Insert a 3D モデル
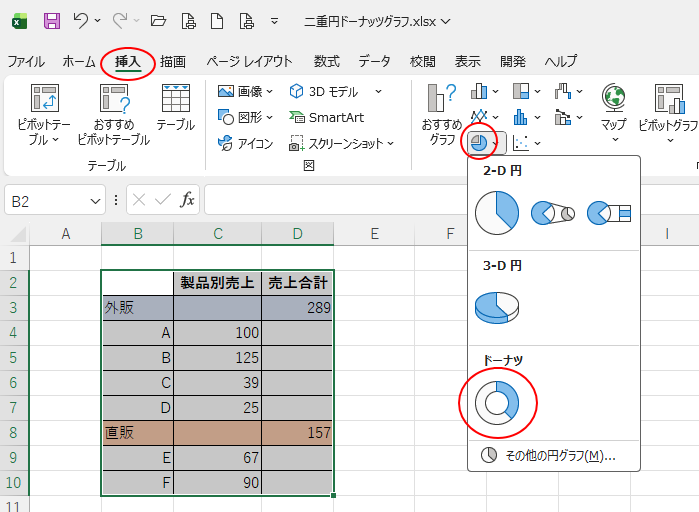The height and width of the screenshot is (512, 699). (324, 91)
